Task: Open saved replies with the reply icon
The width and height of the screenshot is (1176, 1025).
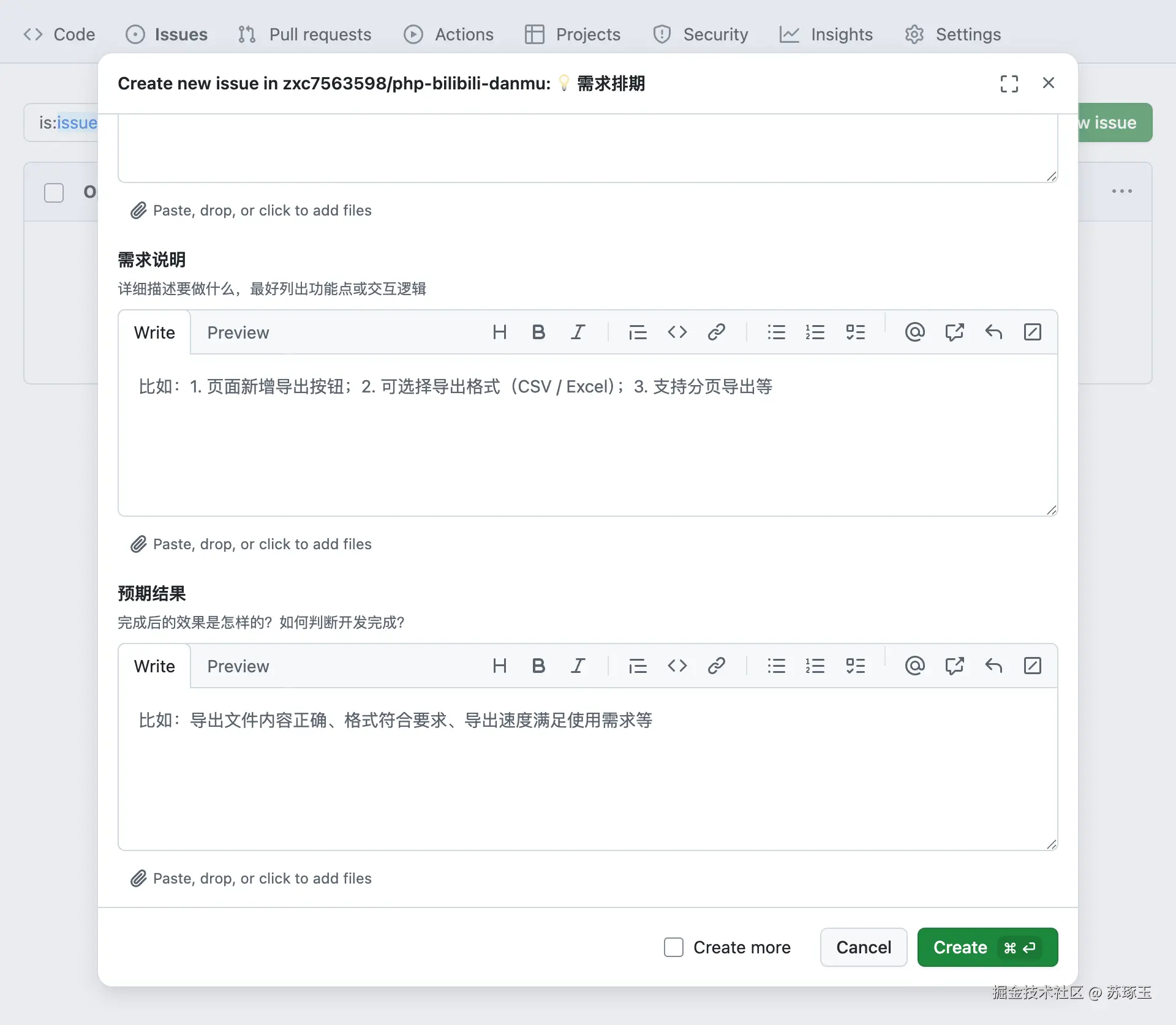Action: pyautogui.click(x=993, y=332)
